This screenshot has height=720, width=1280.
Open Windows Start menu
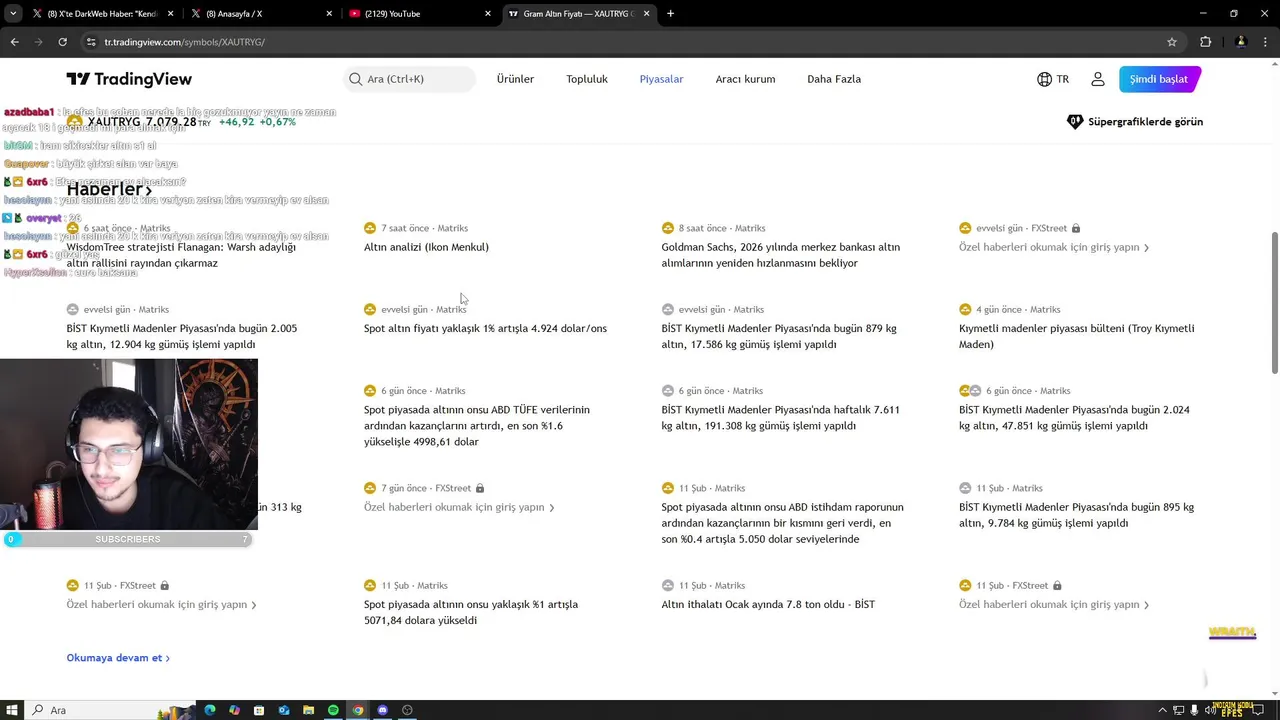[13, 710]
